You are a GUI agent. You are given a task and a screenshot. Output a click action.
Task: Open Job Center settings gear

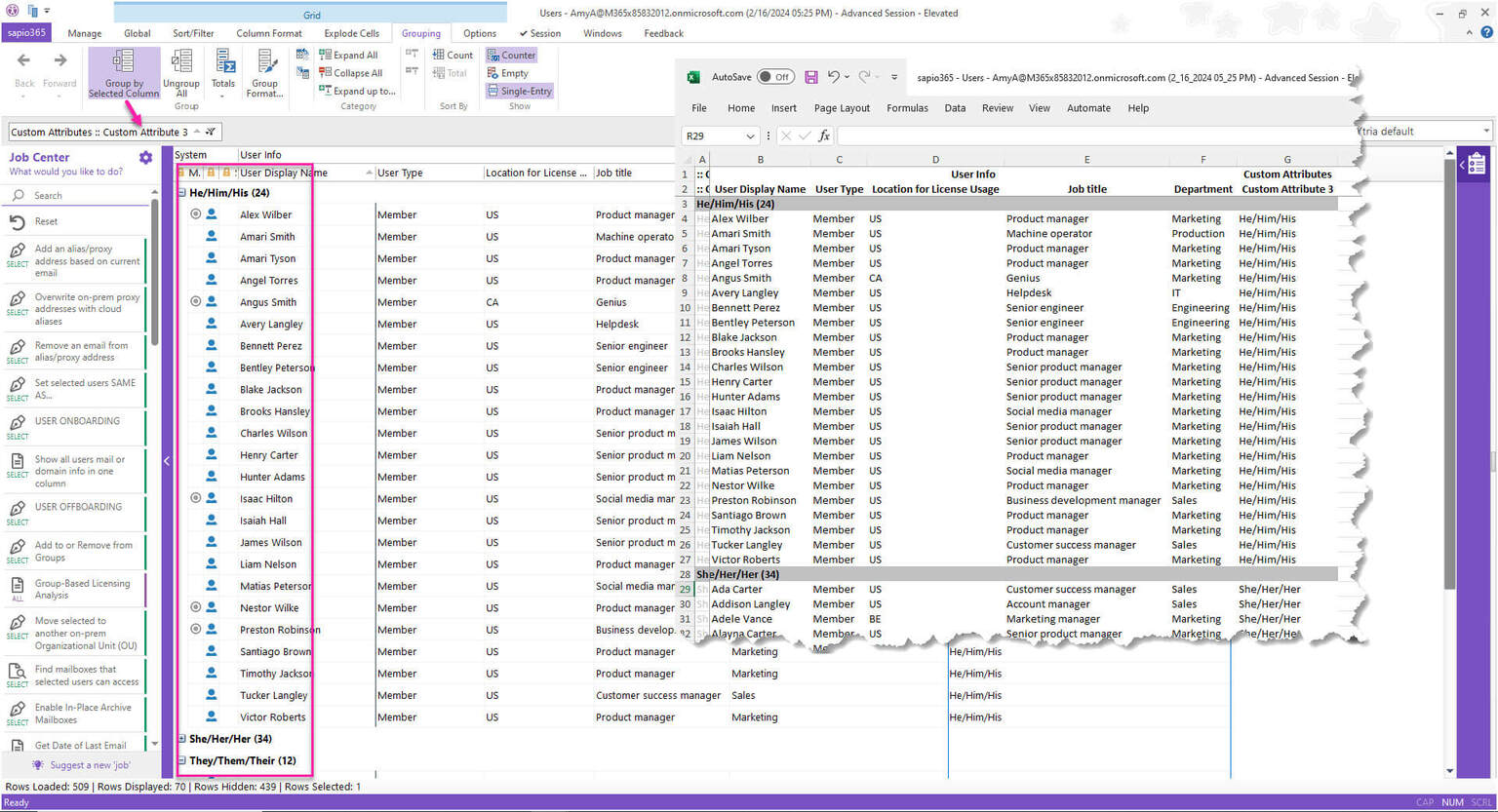tap(145, 157)
